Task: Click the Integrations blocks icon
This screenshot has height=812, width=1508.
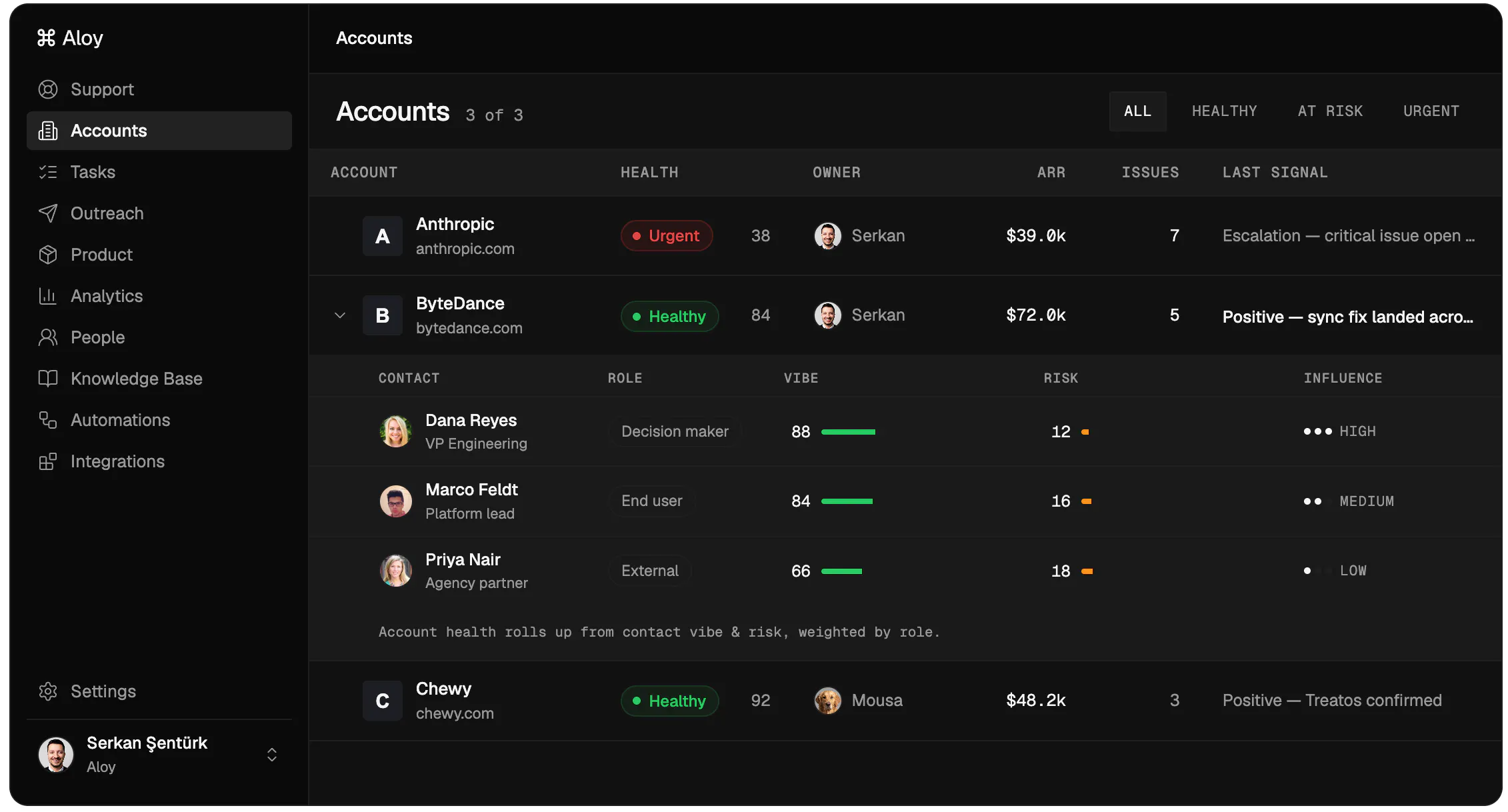Action: 48,461
